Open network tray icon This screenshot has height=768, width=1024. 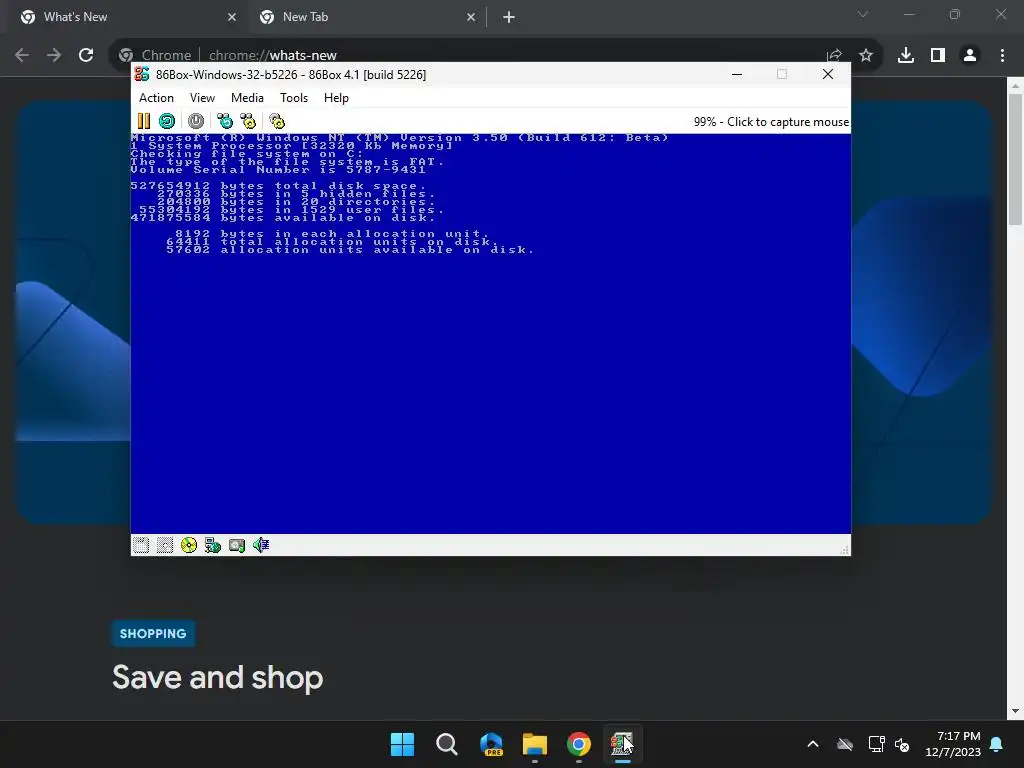coord(876,744)
